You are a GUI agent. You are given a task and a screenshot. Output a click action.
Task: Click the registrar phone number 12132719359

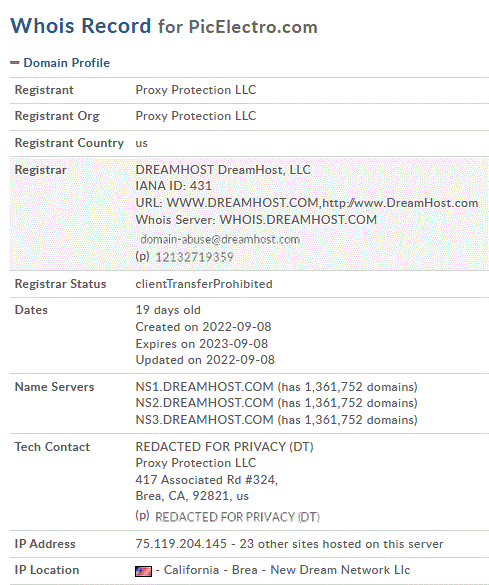tap(194, 257)
